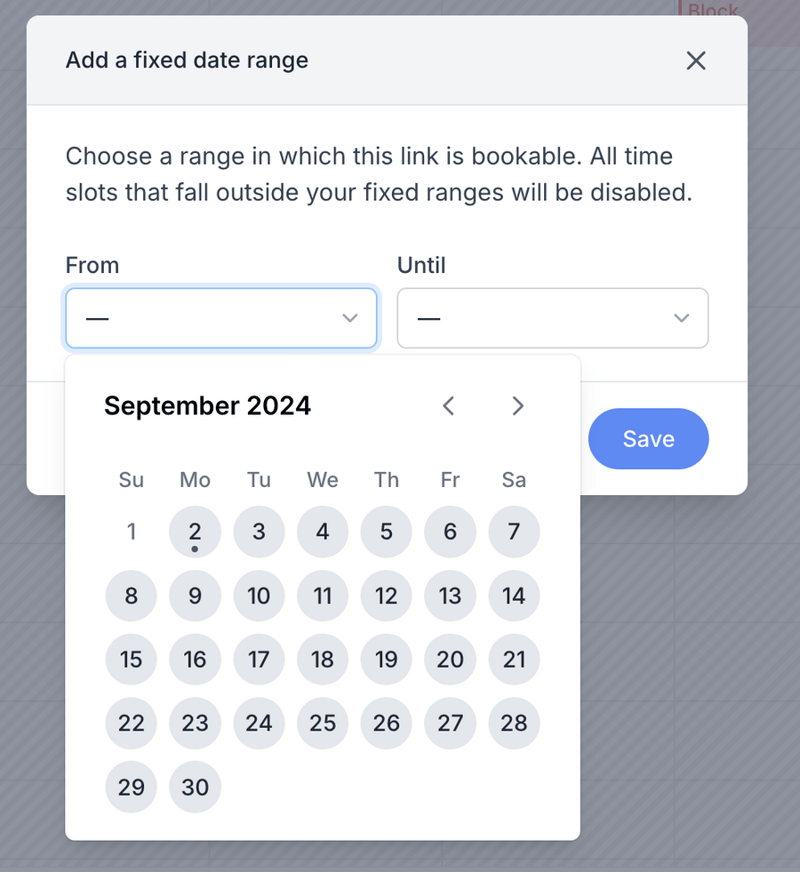
Task: Expand the From field chevron arrow
Action: click(350, 317)
